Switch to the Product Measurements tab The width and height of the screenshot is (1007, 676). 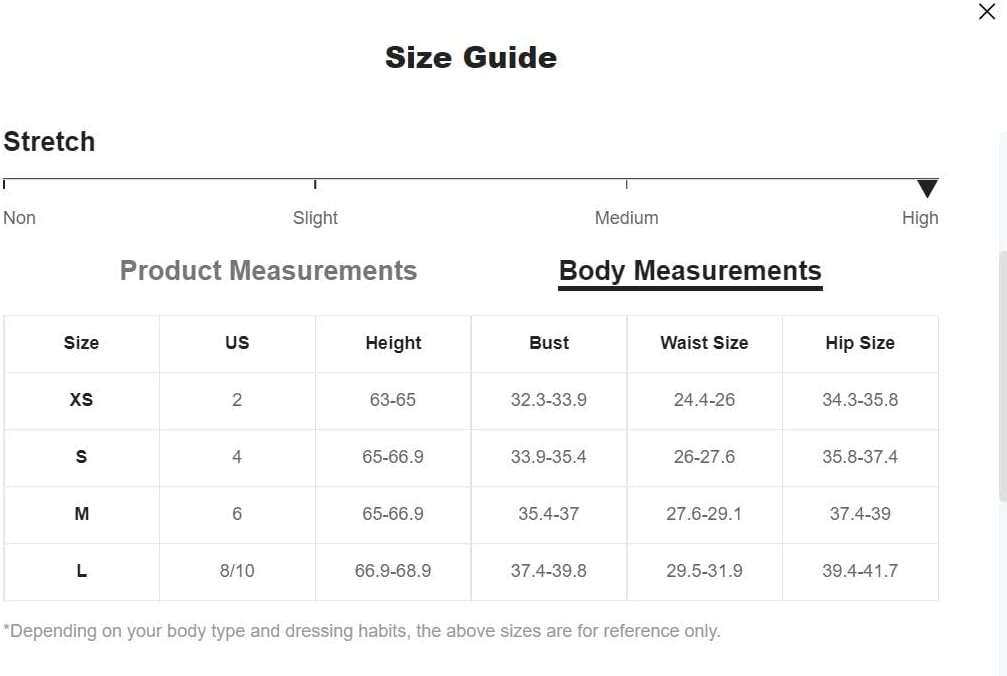coord(268,270)
